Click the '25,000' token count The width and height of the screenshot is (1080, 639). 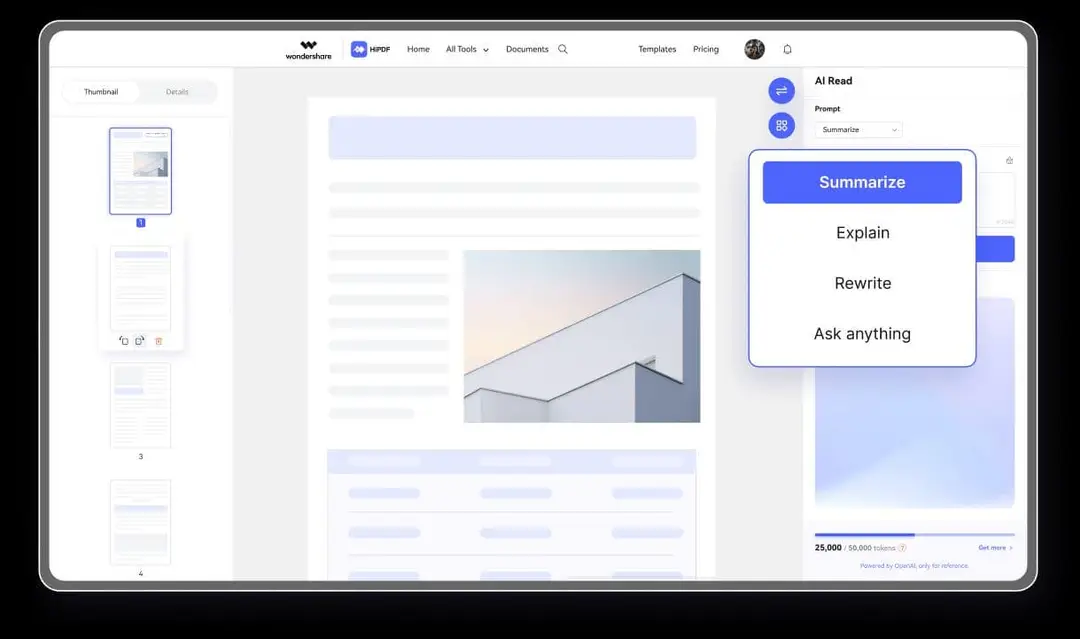click(x=828, y=548)
